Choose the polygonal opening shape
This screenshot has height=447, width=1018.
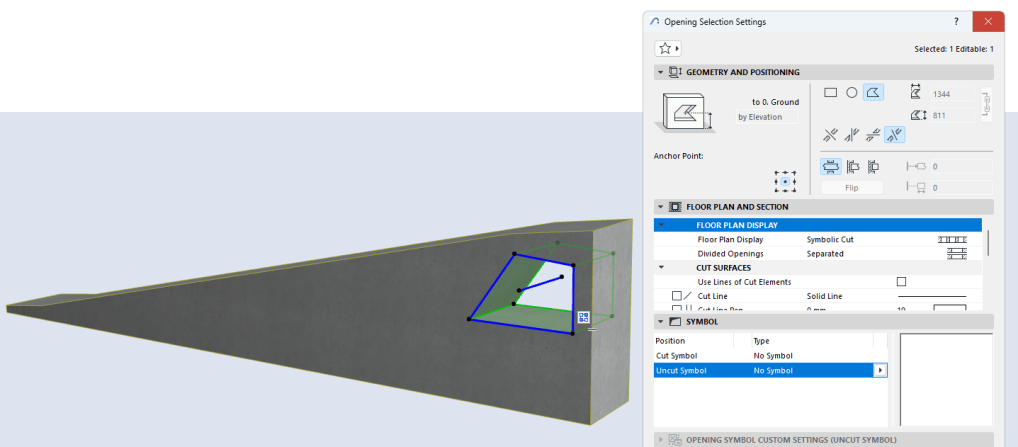coord(873,92)
